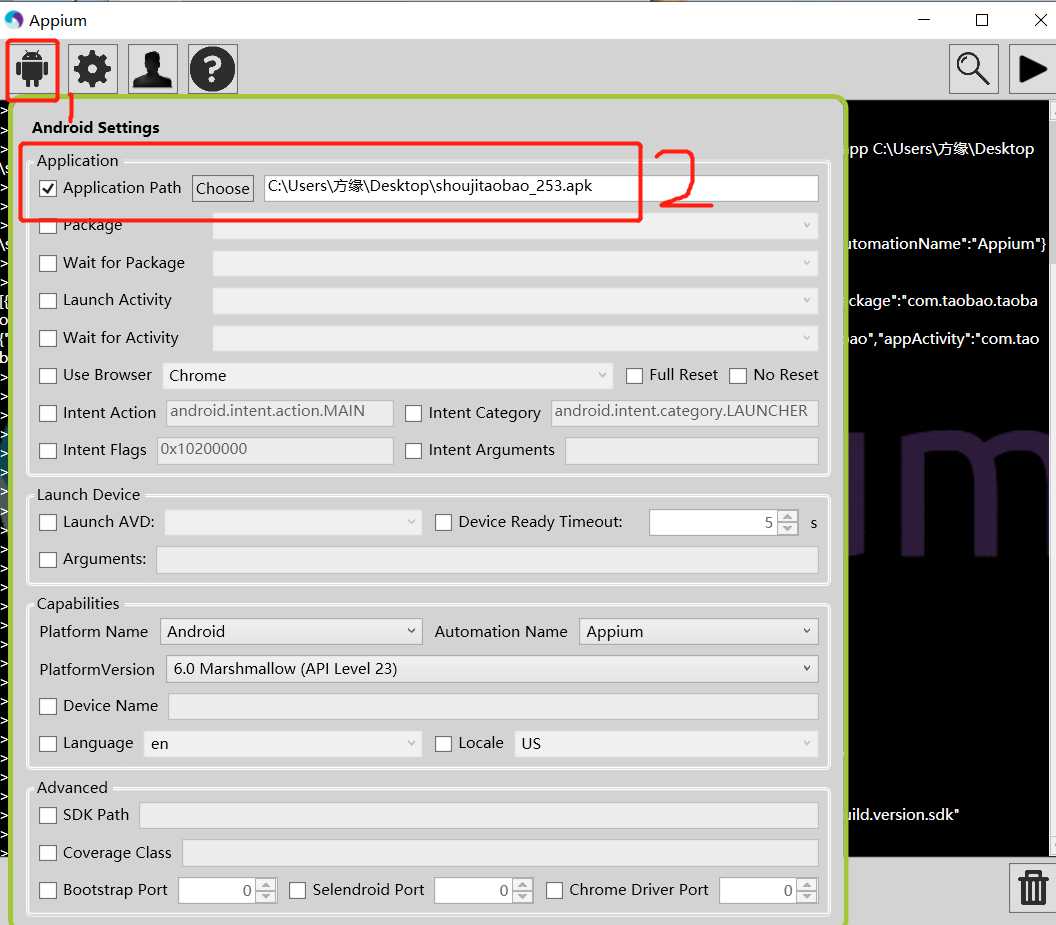Launch the Inspector magnifier icon

tap(973, 69)
